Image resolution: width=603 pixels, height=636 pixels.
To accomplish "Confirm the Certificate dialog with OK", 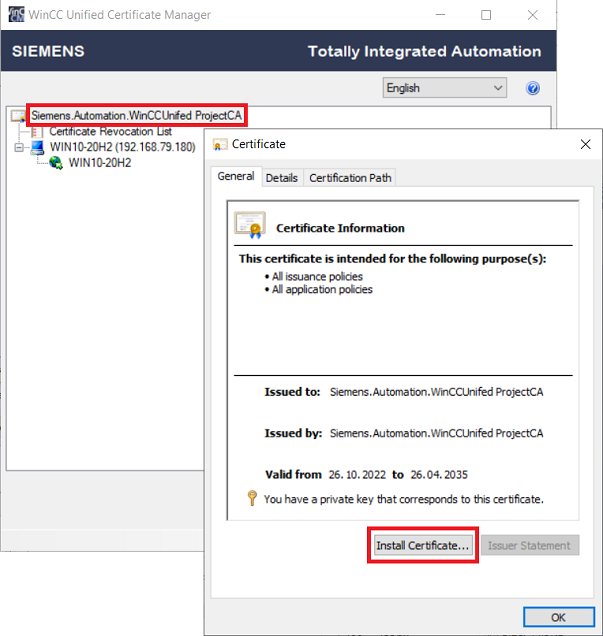I will click(x=558, y=617).
